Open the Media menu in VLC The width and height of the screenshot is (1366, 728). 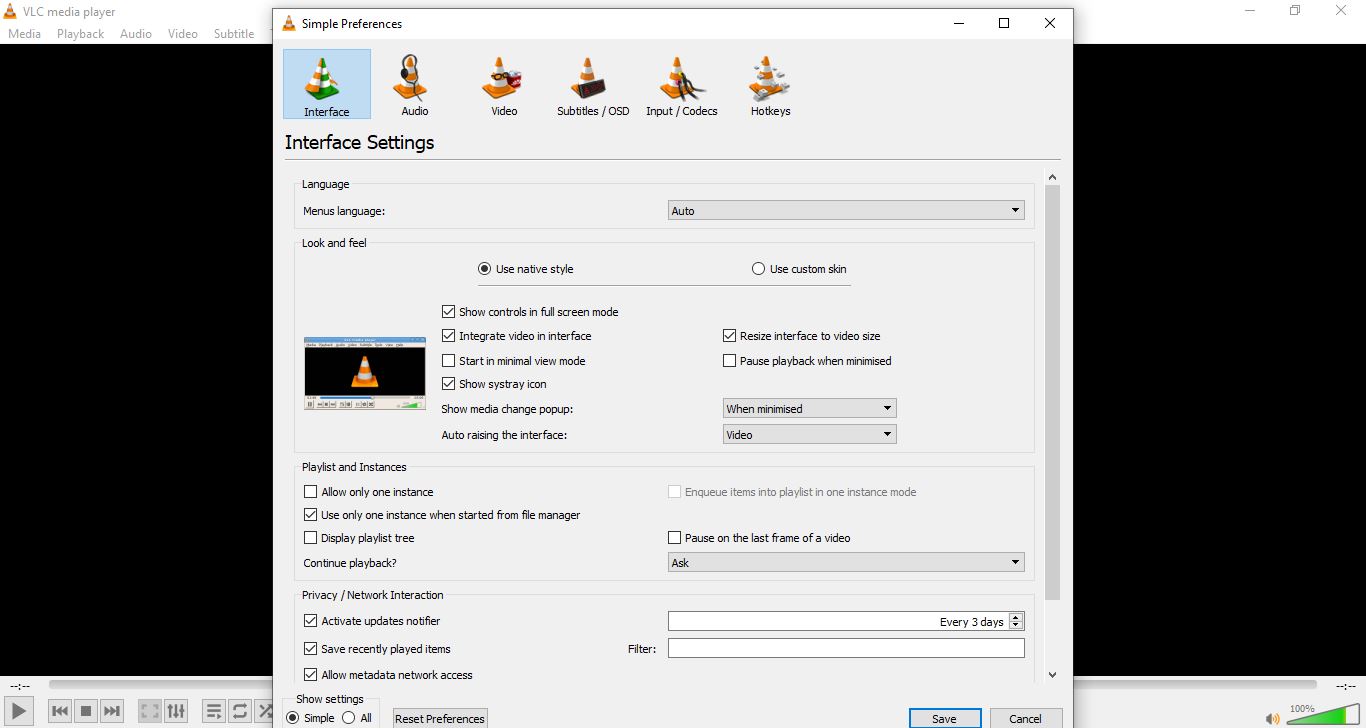24,33
